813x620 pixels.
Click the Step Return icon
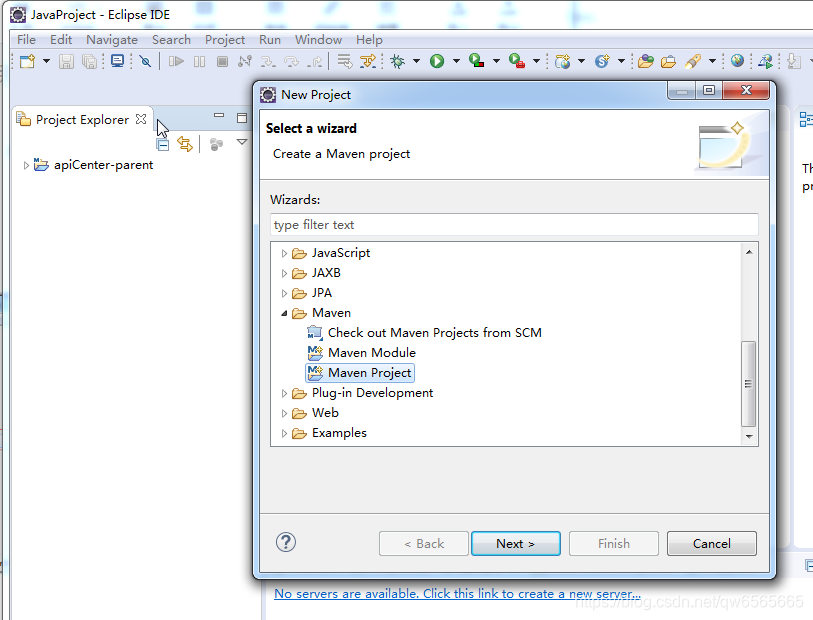[x=315, y=61]
